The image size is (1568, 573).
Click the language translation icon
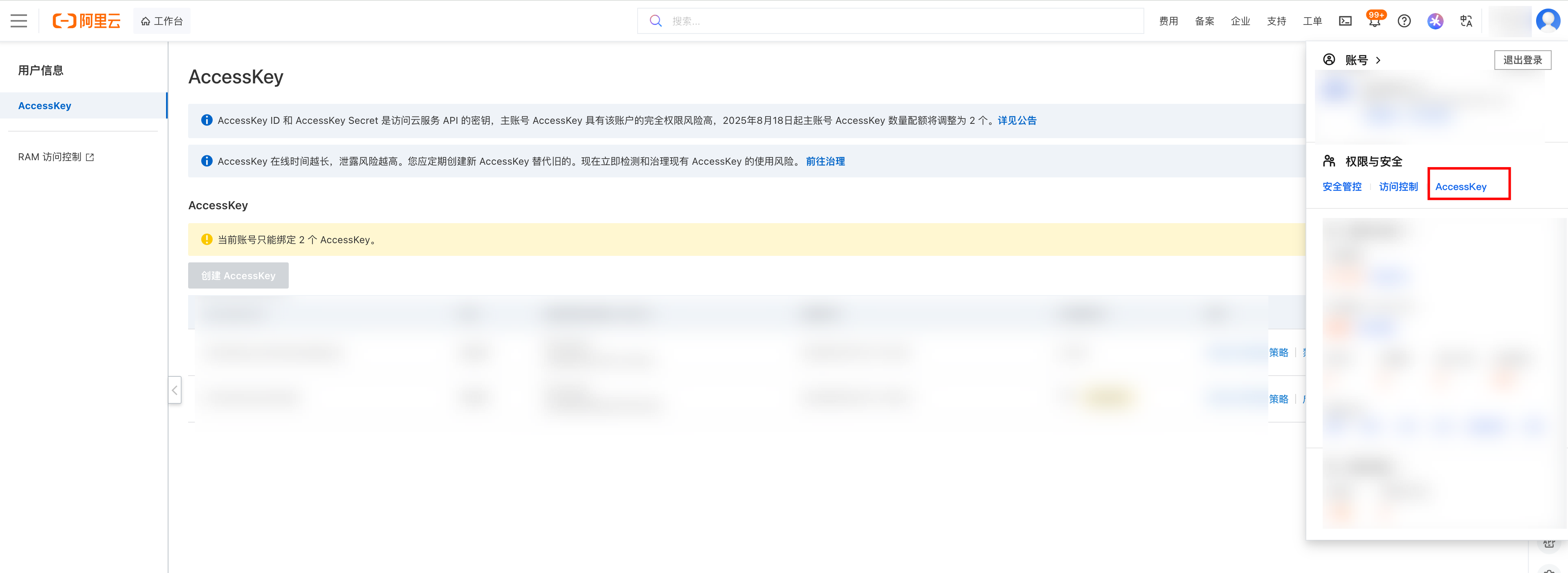1466,21
